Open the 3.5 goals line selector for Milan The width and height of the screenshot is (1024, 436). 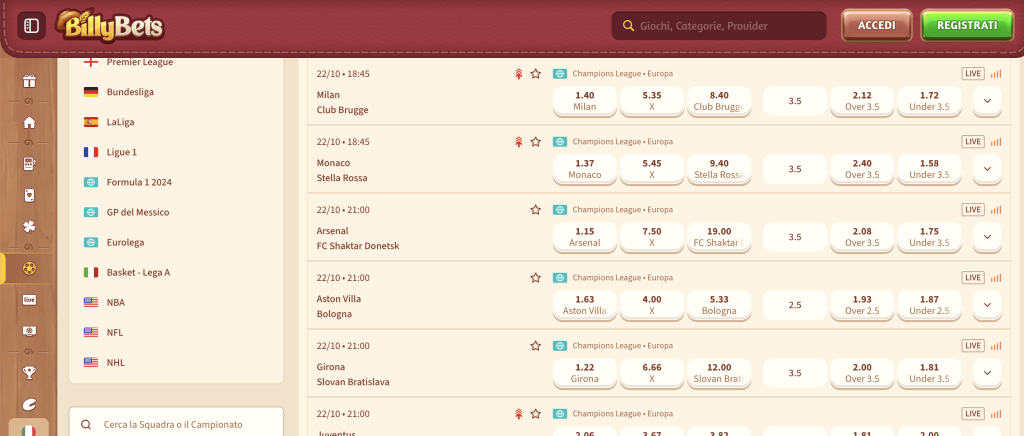tap(795, 101)
